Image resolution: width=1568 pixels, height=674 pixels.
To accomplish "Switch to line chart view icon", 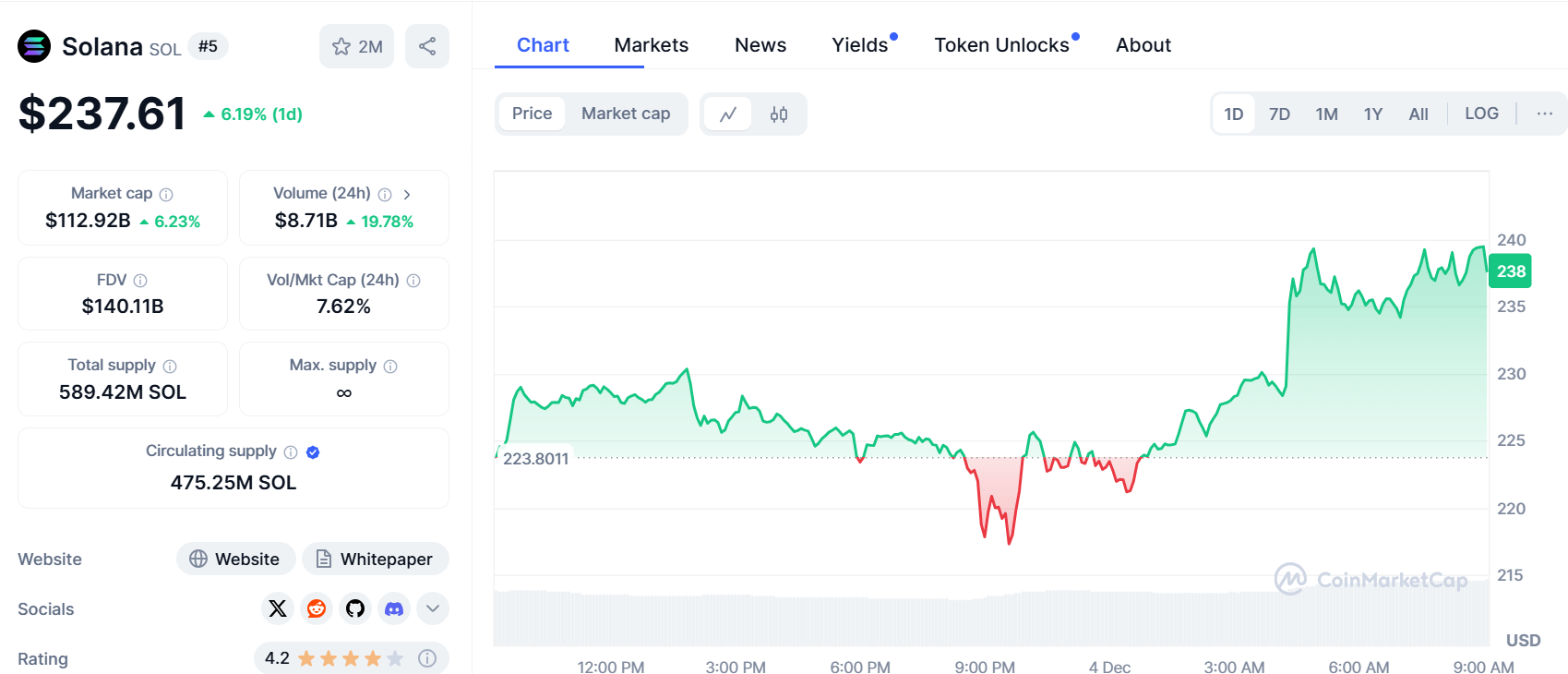I will [x=728, y=114].
